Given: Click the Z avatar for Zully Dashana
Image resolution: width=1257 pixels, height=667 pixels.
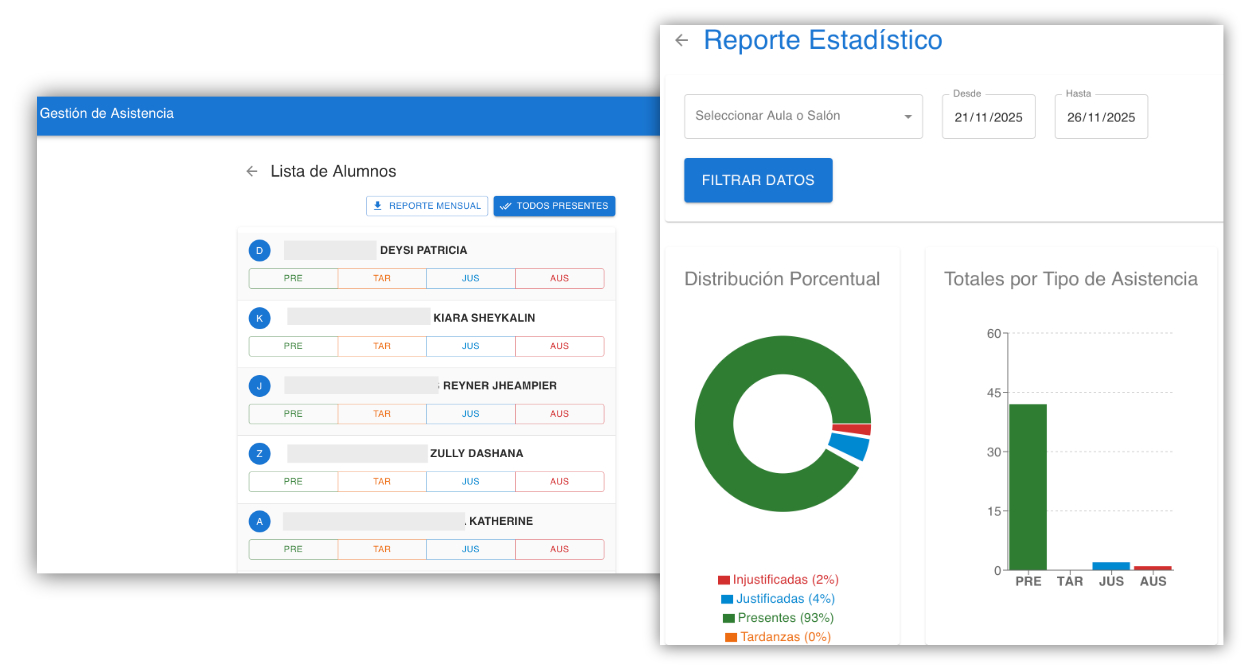Looking at the screenshot, I should 259,454.
